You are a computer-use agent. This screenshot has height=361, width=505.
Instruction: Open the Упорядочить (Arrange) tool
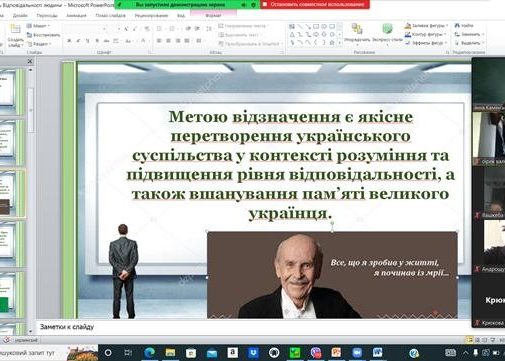point(357,34)
